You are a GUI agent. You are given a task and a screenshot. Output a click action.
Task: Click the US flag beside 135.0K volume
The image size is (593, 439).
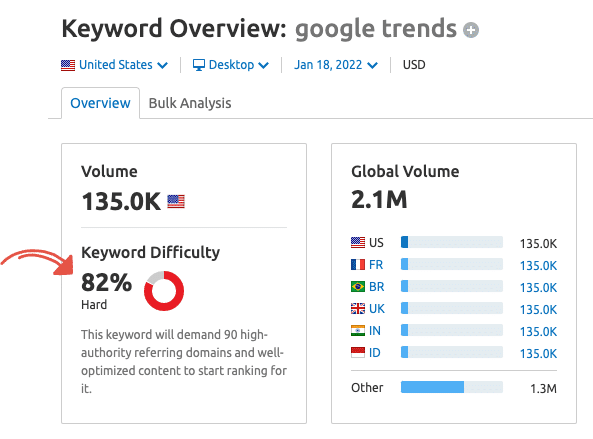[x=176, y=202]
